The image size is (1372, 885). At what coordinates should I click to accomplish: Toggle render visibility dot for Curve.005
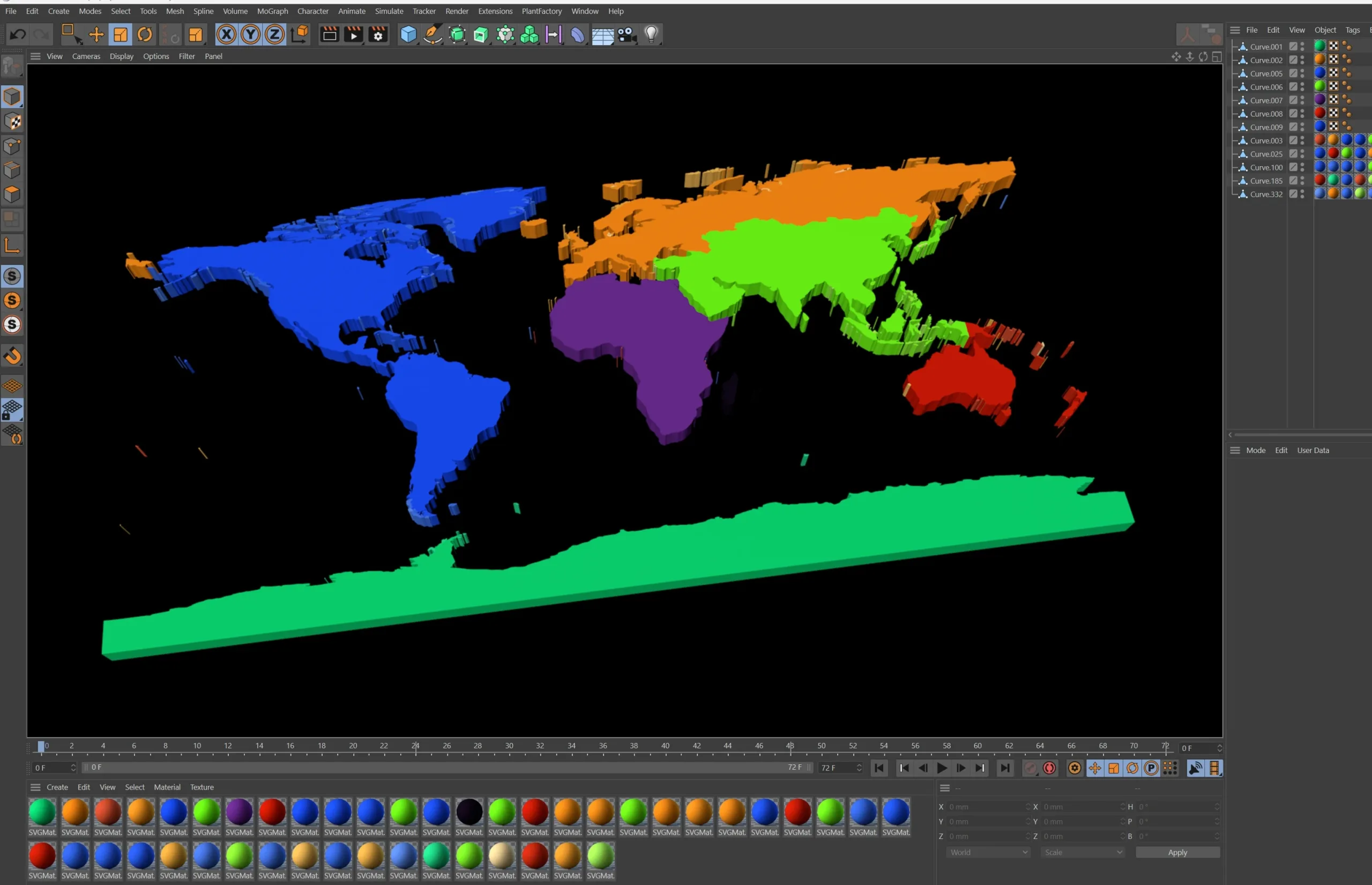(x=1302, y=76)
